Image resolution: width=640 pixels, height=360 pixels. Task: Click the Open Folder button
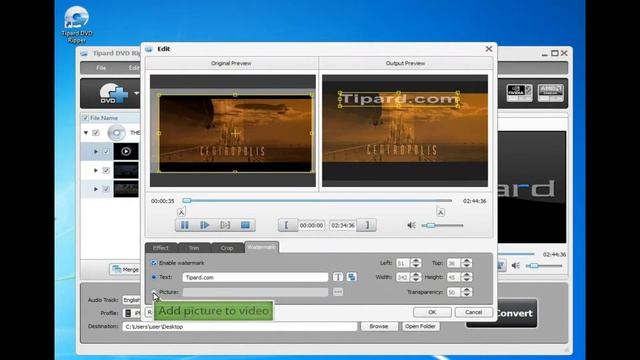420,327
